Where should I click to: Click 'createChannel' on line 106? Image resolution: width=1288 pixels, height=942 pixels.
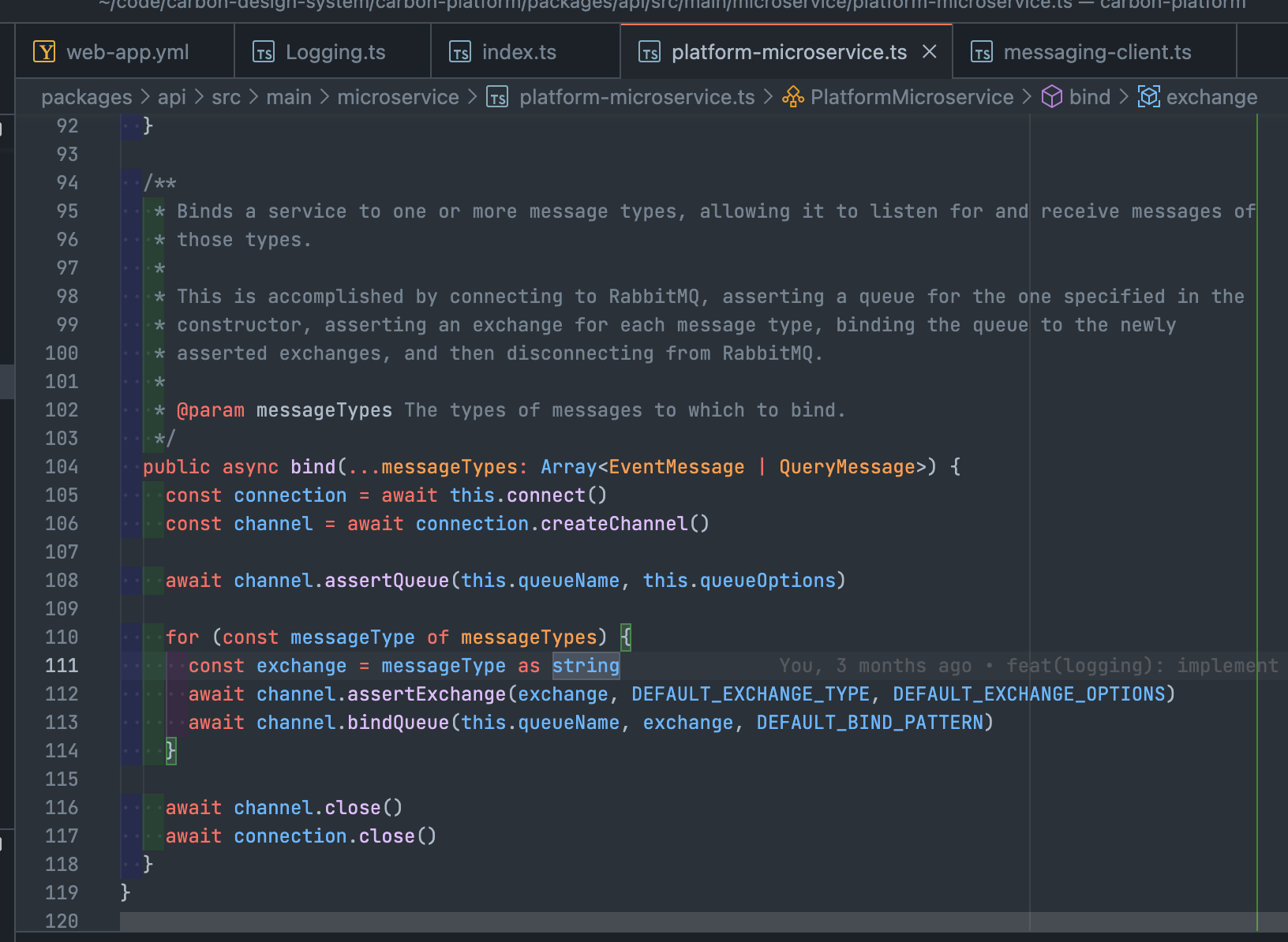click(x=614, y=524)
